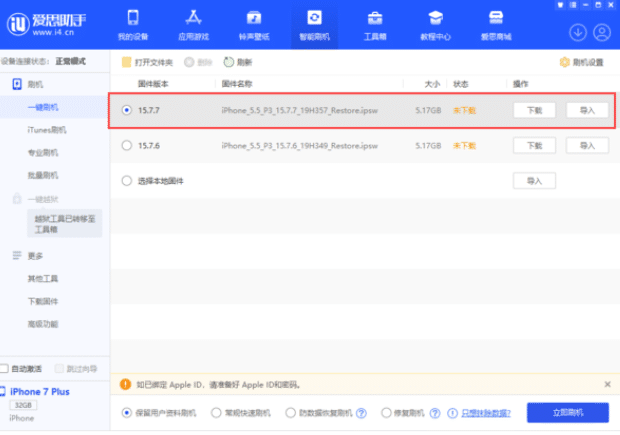The height and width of the screenshot is (435, 620).
Task: Open the 工具箱 toolbox icon
Action: click(x=374, y=19)
